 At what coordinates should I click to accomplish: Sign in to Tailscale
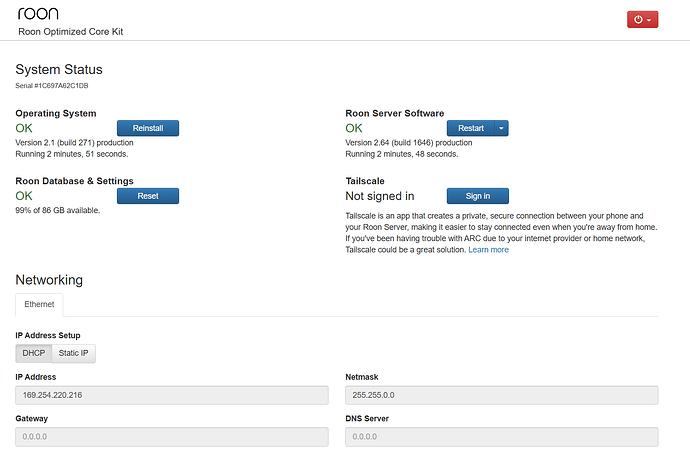477,196
